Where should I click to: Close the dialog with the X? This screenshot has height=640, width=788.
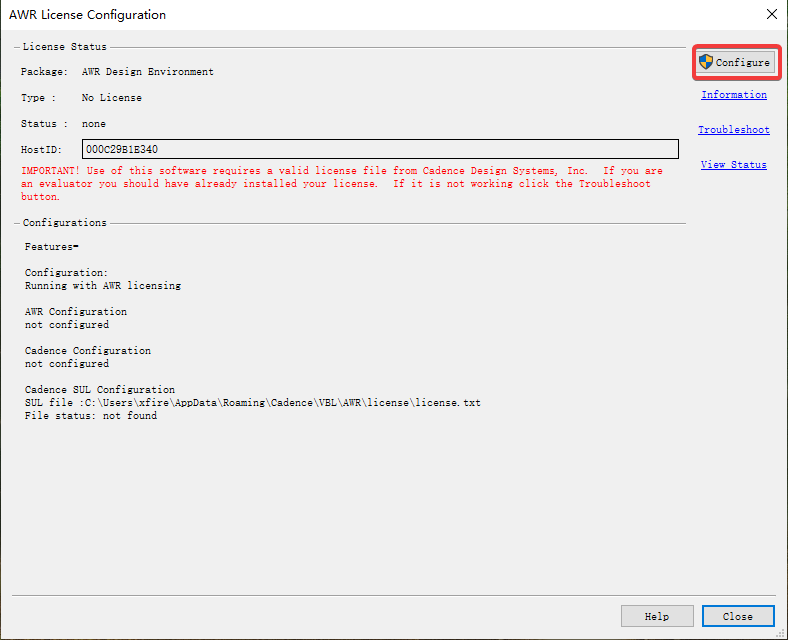tap(772, 14)
